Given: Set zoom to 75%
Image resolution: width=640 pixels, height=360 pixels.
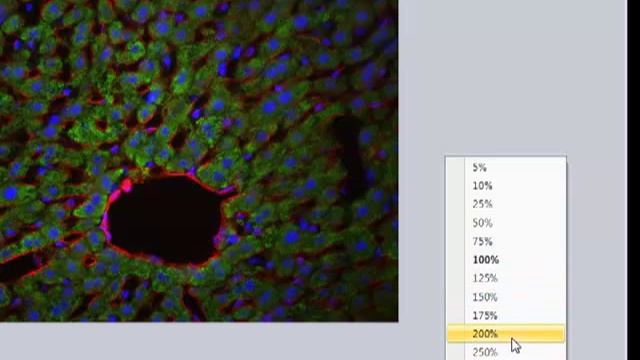Looking at the screenshot, I should [x=506, y=241].
